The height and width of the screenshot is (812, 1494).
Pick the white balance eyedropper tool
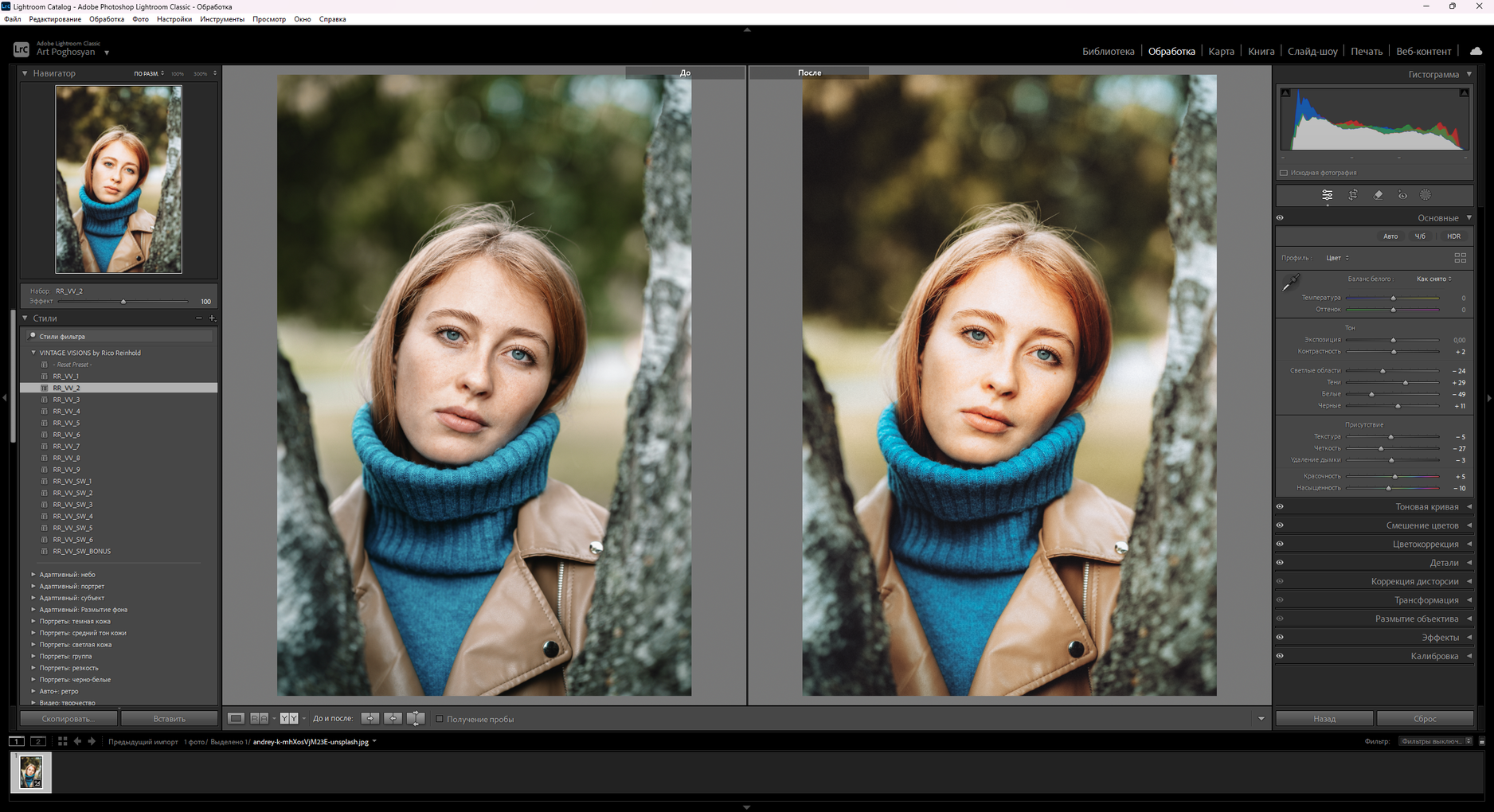[x=1291, y=283]
